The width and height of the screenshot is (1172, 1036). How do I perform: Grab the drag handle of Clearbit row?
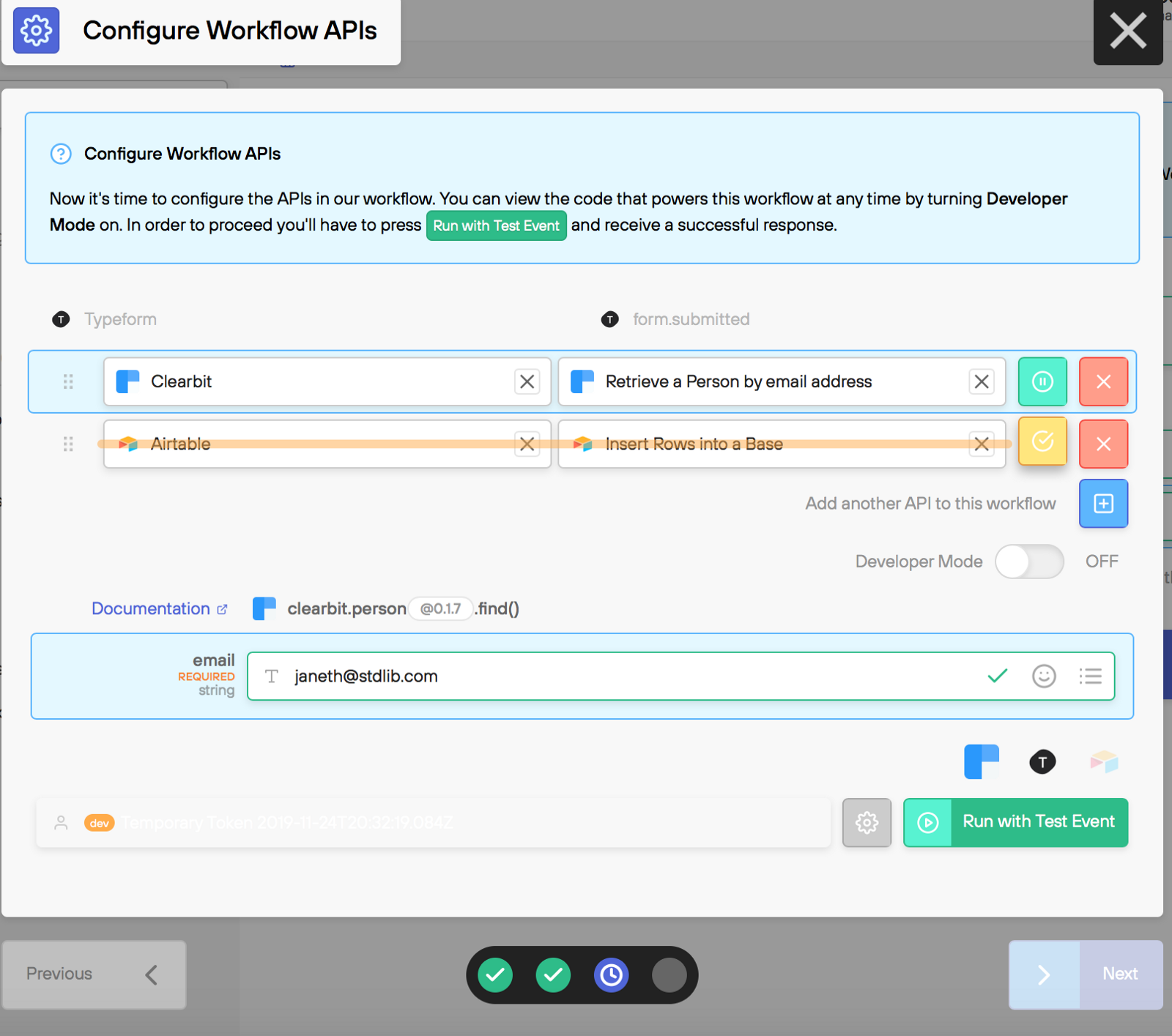[x=68, y=381]
